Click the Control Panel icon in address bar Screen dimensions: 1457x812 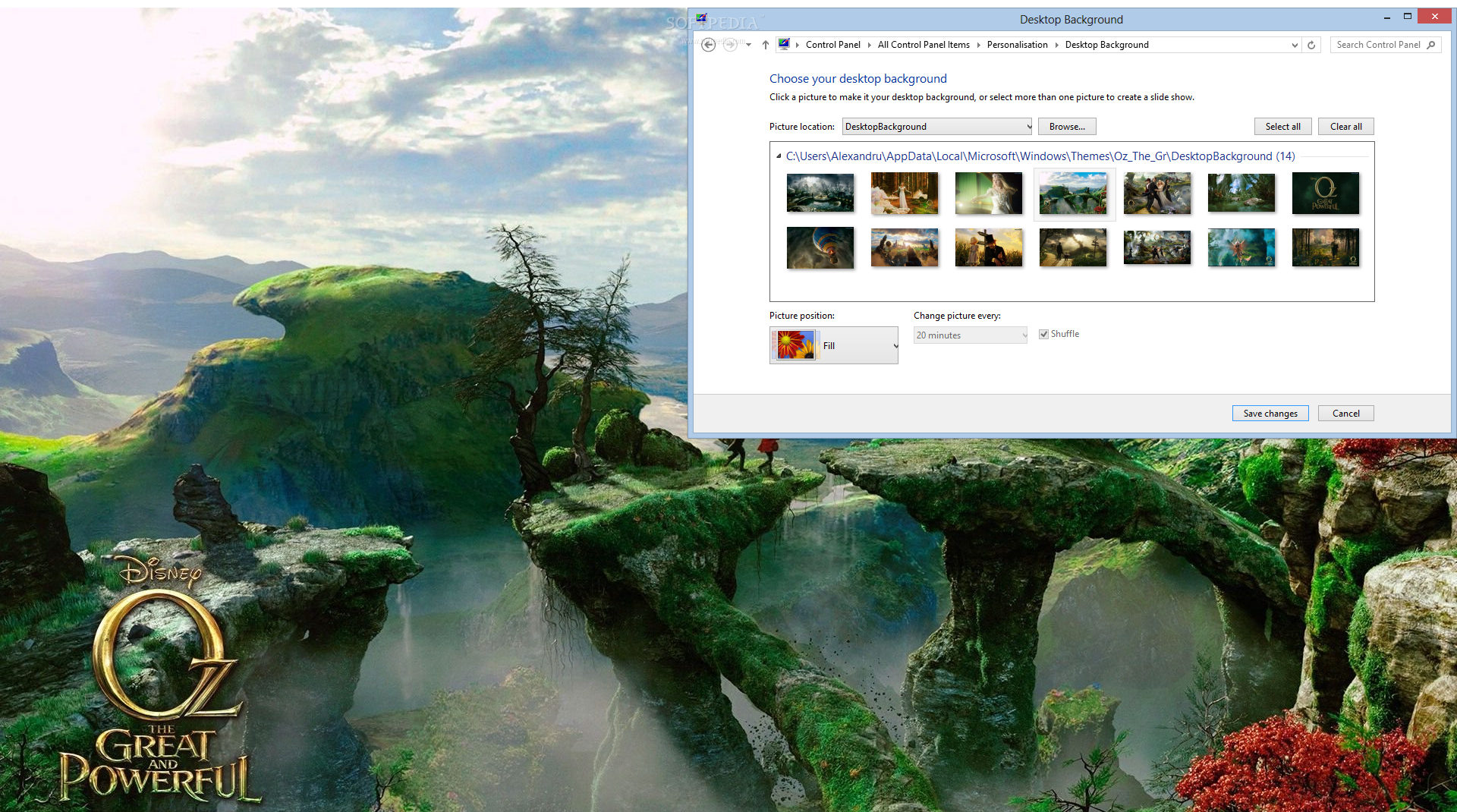click(x=784, y=45)
